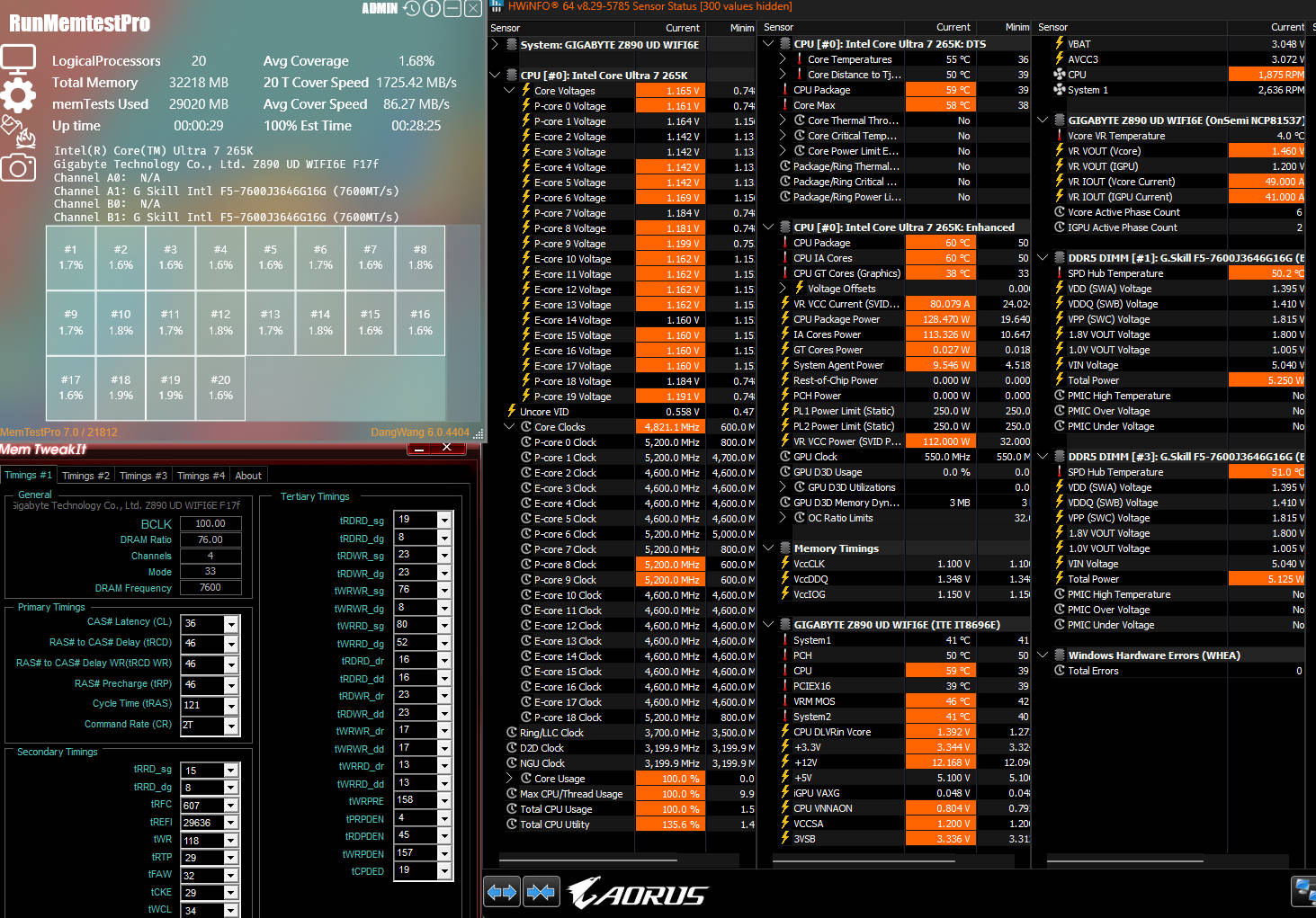
Task: Click the HWiNFO app icon in title bar
Action: tap(497, 6)
